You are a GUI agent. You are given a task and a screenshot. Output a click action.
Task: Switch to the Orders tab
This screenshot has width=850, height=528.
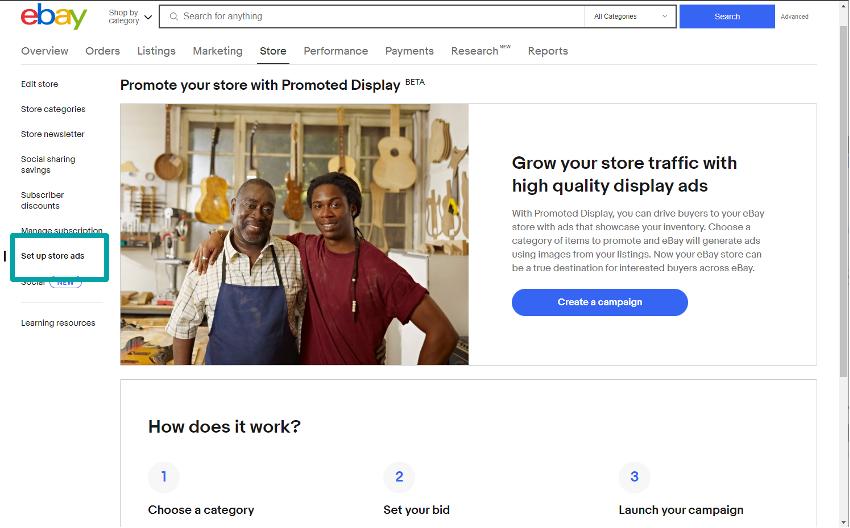(102, 51)
